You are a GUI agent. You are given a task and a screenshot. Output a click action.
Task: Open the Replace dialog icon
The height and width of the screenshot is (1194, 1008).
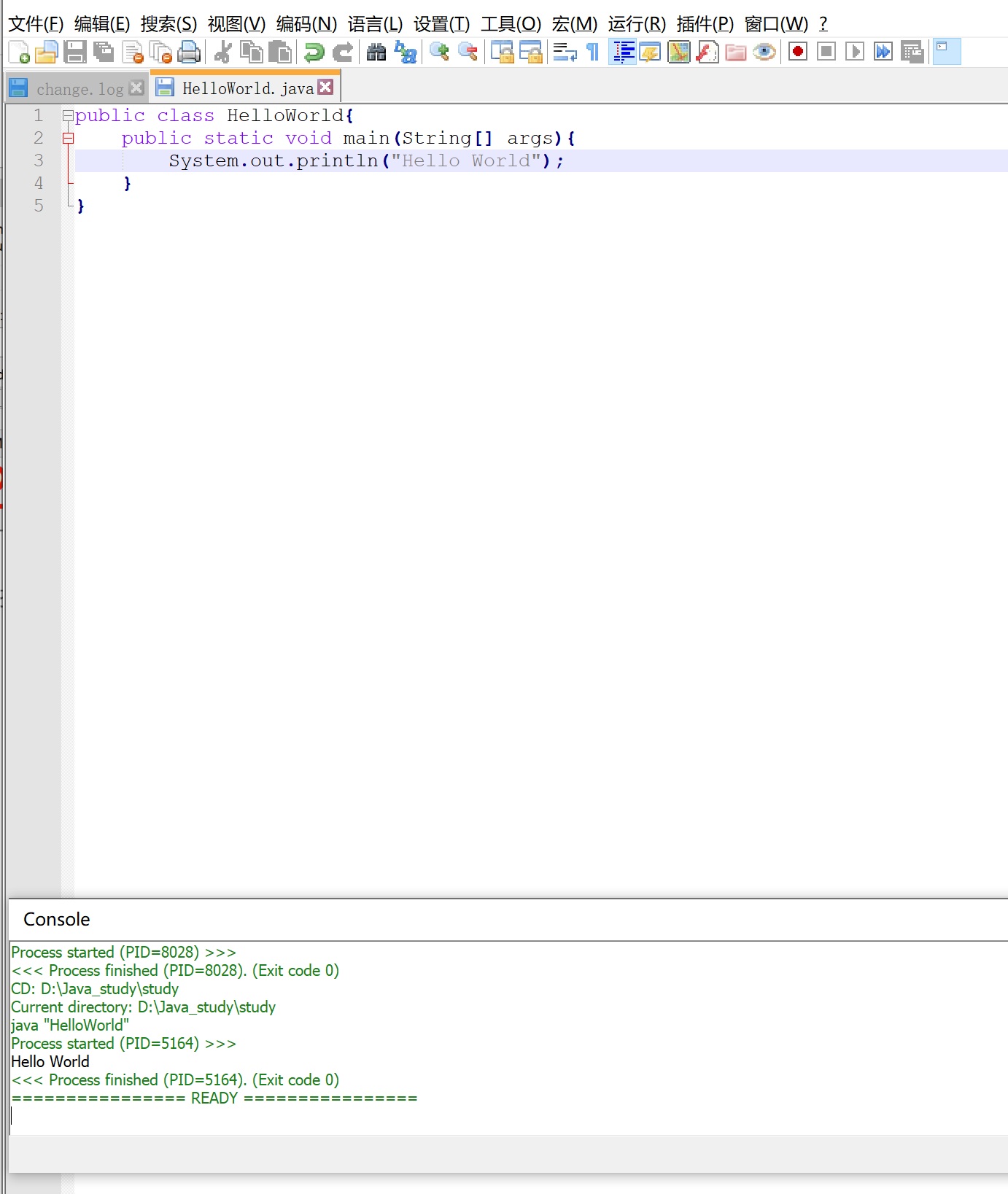[405, 52]
